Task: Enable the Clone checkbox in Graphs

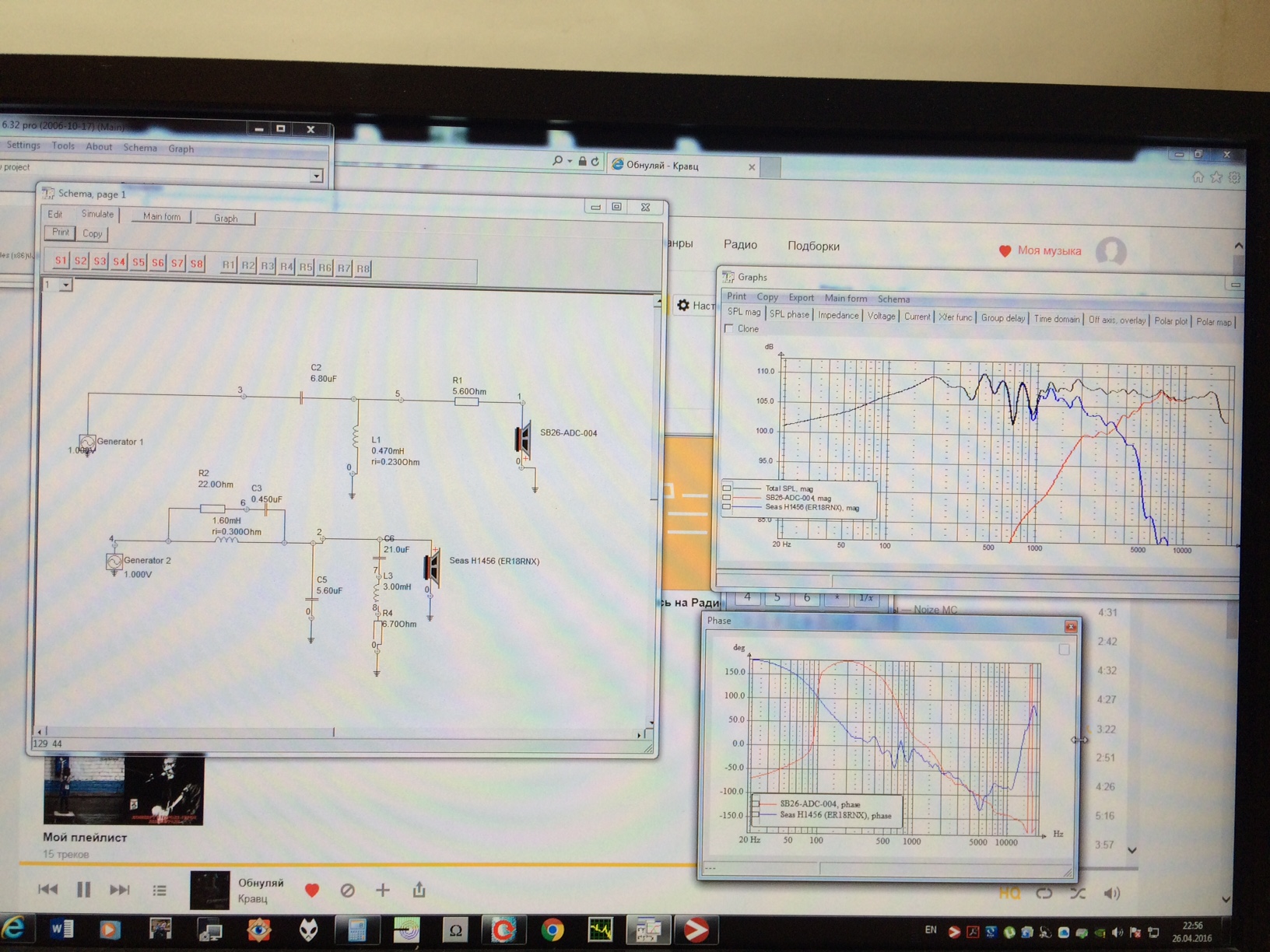Action: [729, 329]
